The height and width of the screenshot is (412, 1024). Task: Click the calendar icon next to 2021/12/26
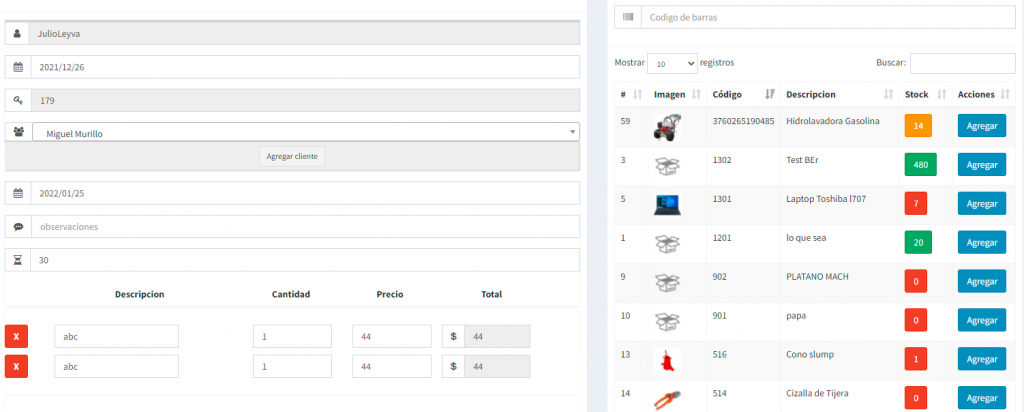pyautogui.click(x=18, y=67)
